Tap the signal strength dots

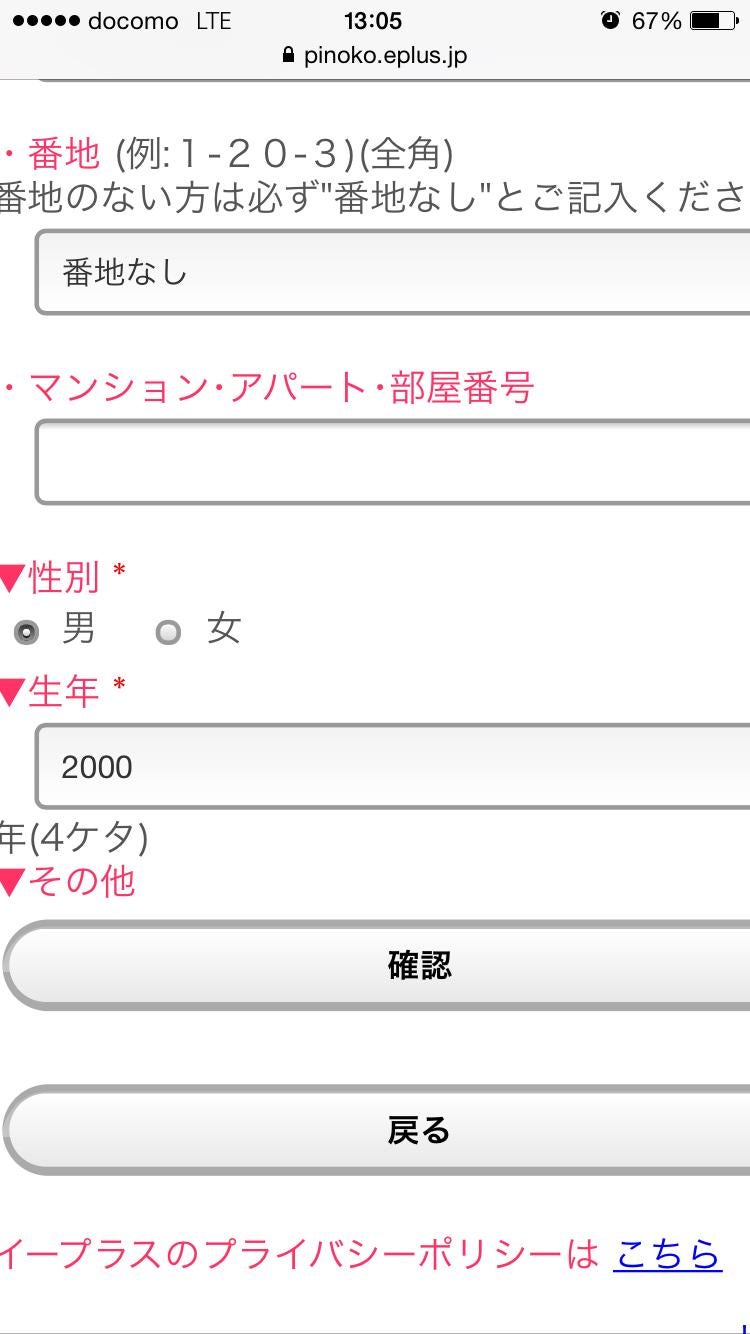[x=45, y=21]
